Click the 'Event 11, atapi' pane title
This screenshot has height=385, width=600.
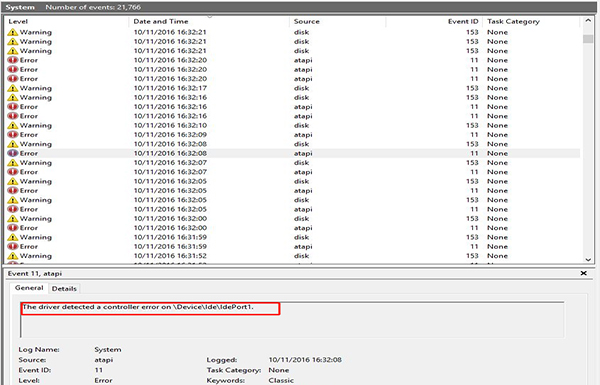(x=35, y=274)
